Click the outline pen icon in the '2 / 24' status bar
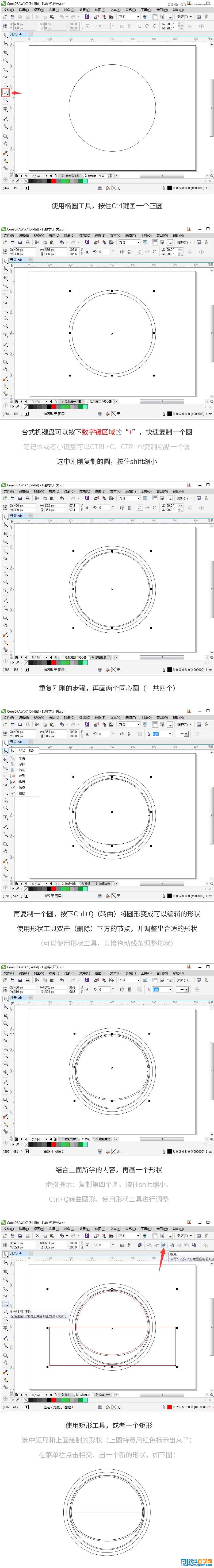Viewport: 214px width, 1568px height. pyautogui.click(x=163, y=188)
